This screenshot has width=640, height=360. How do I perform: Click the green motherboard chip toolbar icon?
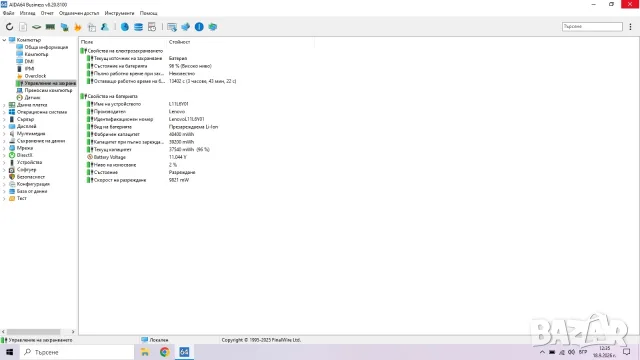point(36,27)
